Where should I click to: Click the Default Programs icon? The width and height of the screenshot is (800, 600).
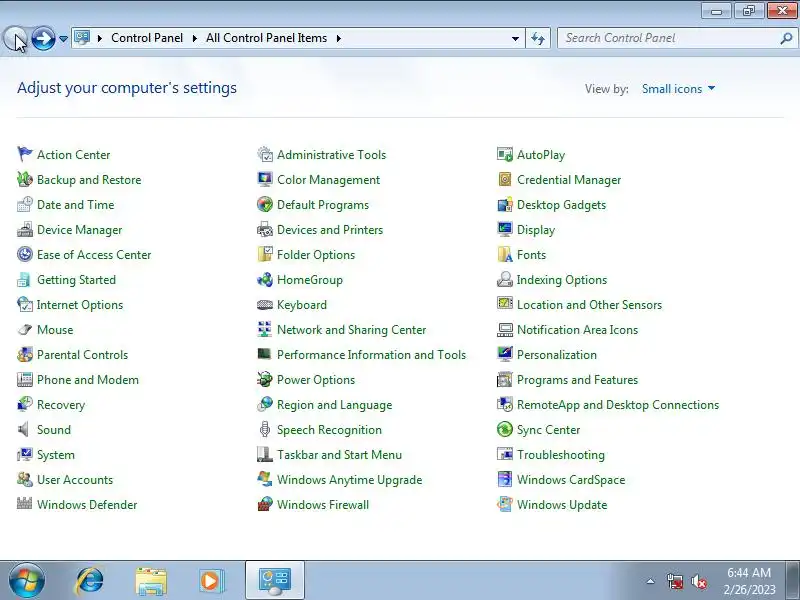pos(265,204)
